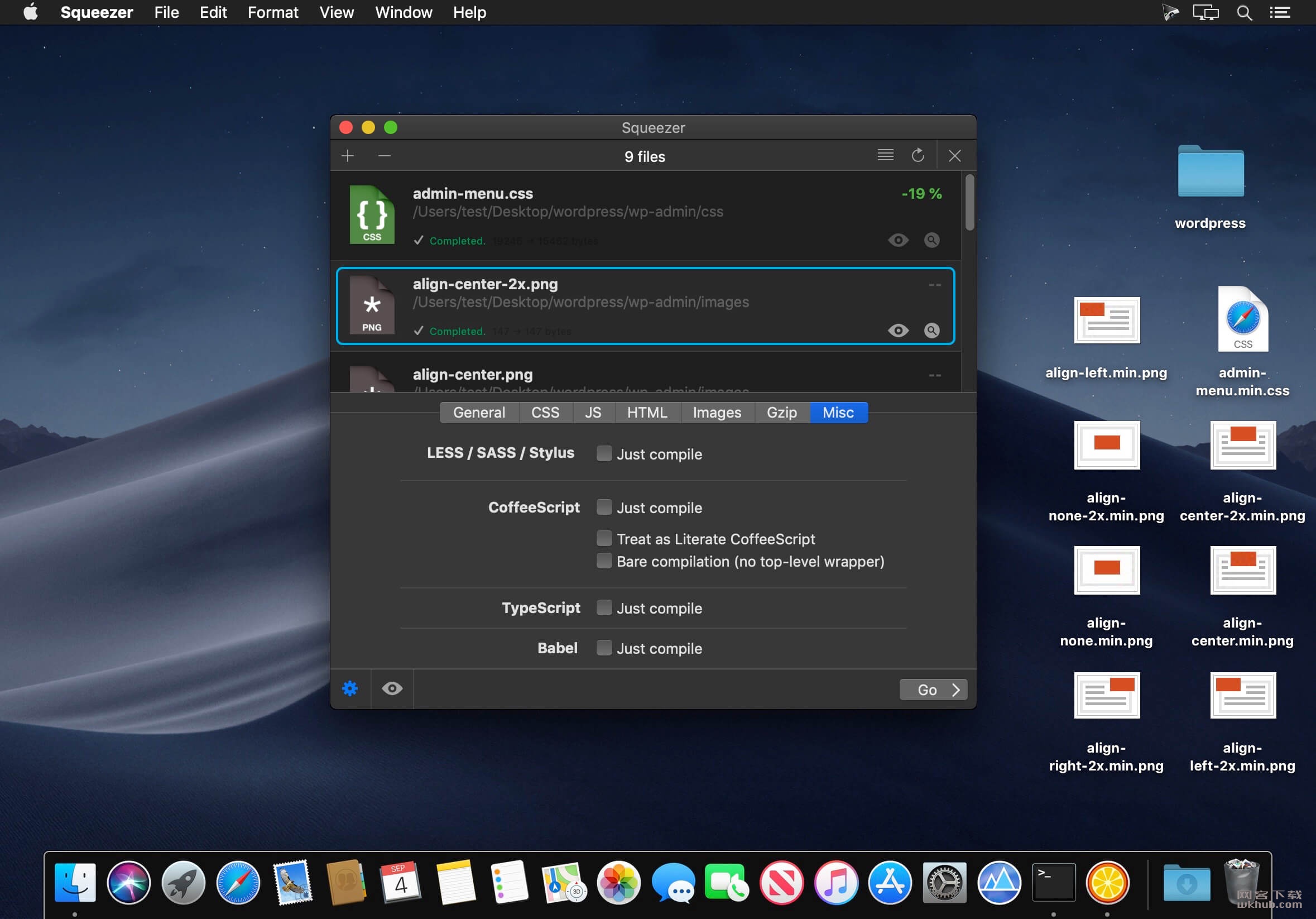
Task: Open the Squeezer app menu
Action: [x=97, y=13]
